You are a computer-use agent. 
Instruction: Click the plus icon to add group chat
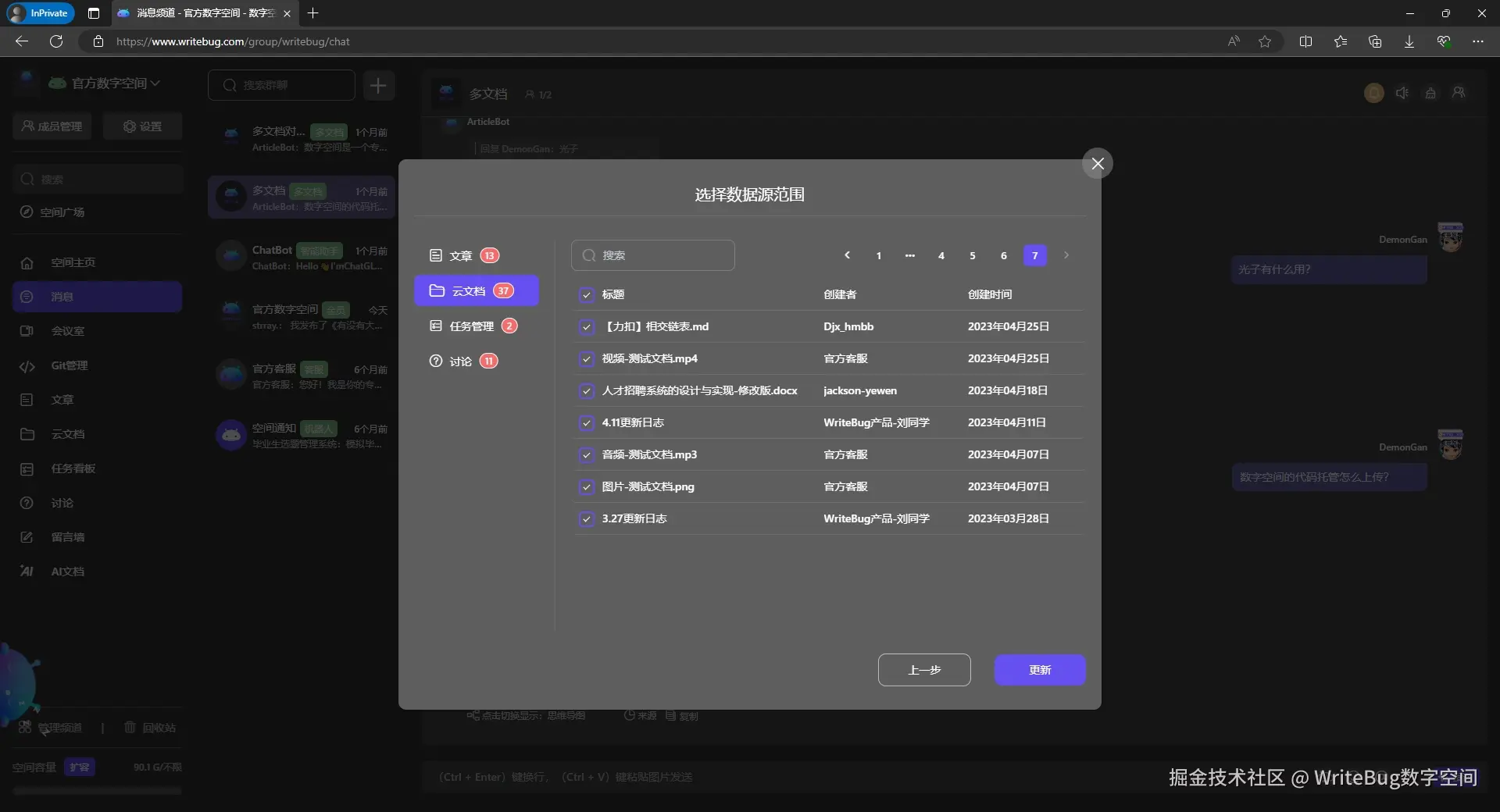[378, 85]
